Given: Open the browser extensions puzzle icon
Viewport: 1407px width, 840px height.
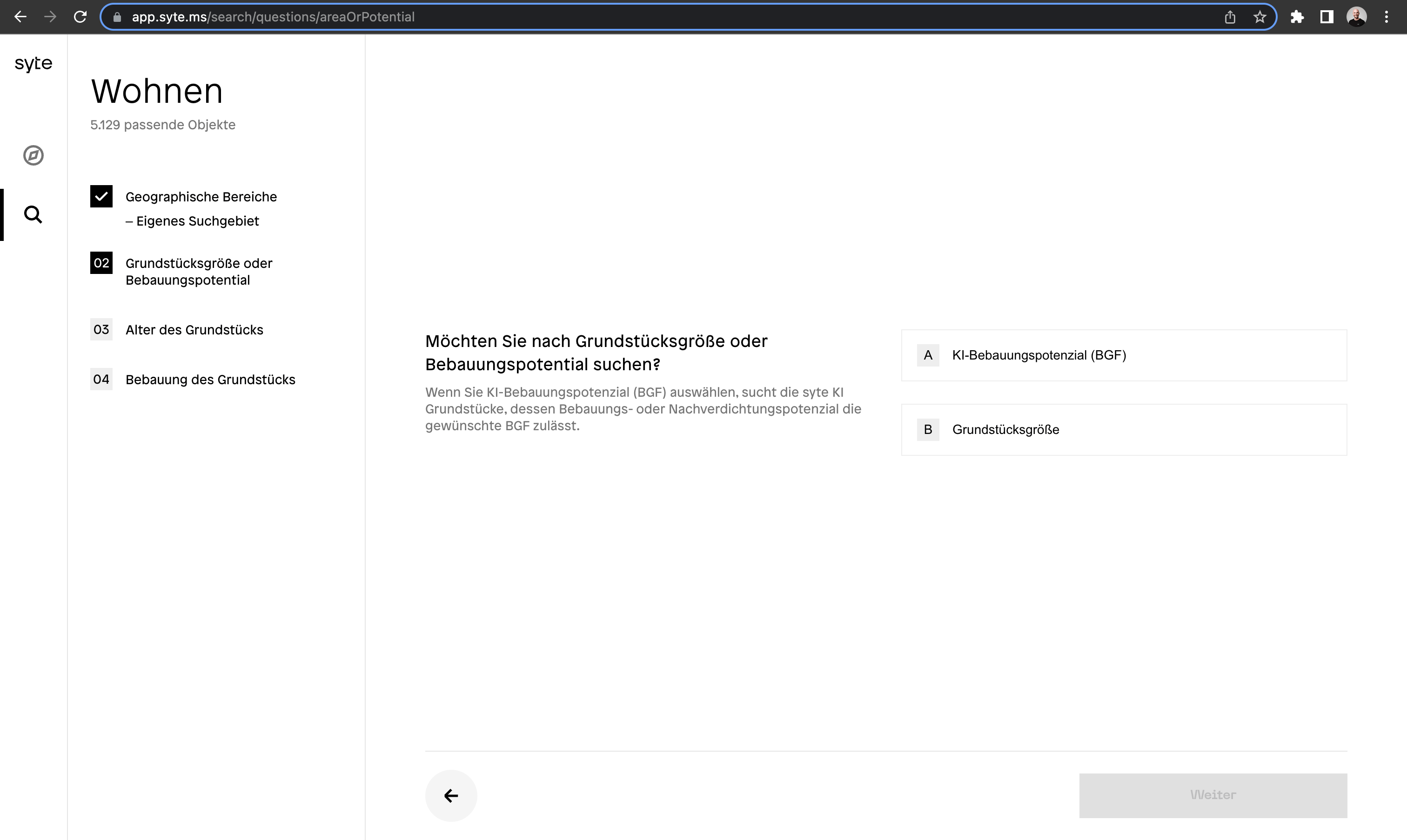Looking at the screenshot, I should coord(1297,17).
